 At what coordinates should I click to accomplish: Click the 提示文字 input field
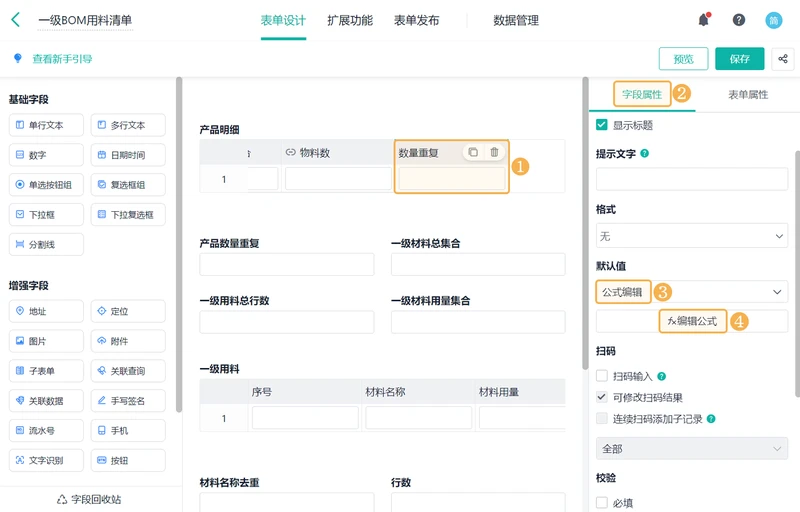[692, 179]
